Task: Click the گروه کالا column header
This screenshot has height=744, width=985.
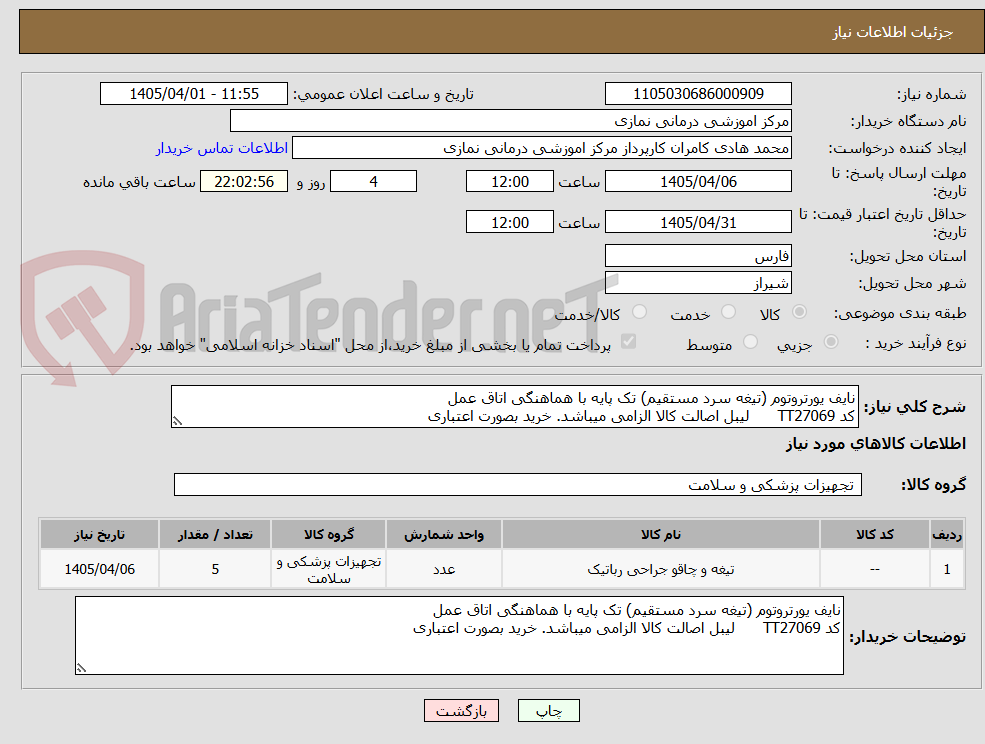Action: 329,534
